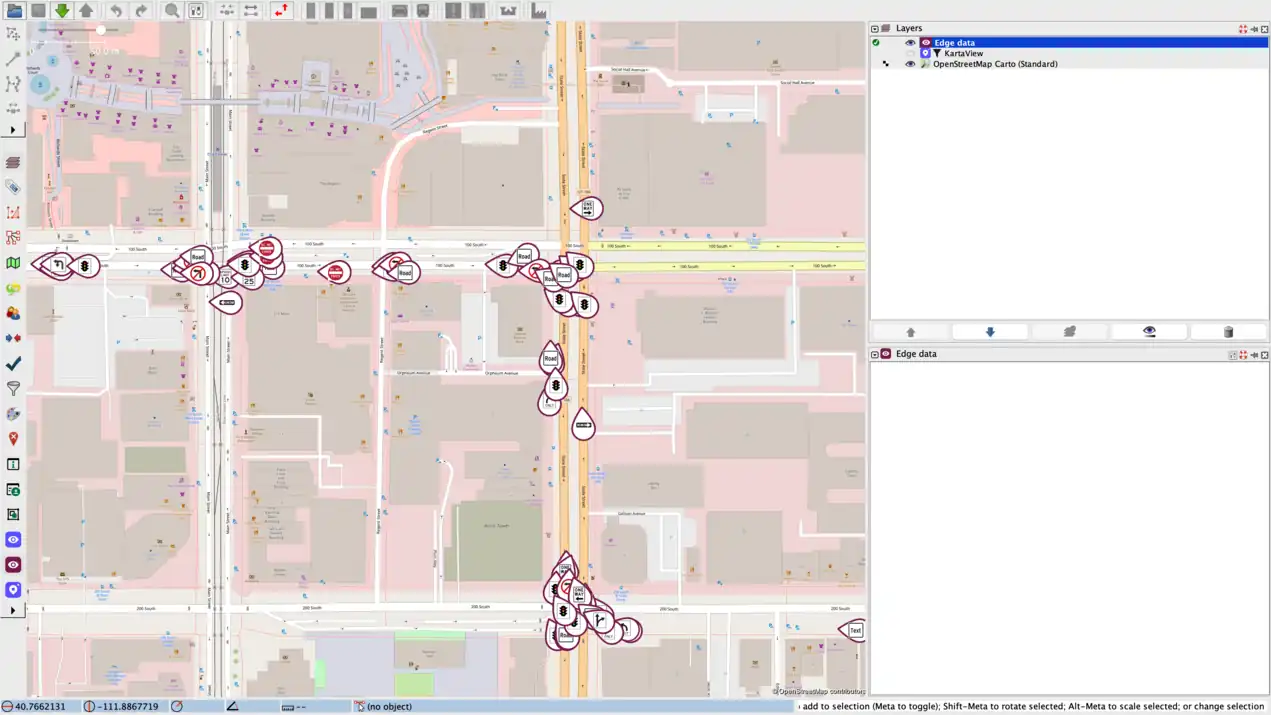This screenshot has width=1271, height=715.
Task: Toggle visibility of OpenStreetMap Carto layer
Action: click(x=910, y=64)
